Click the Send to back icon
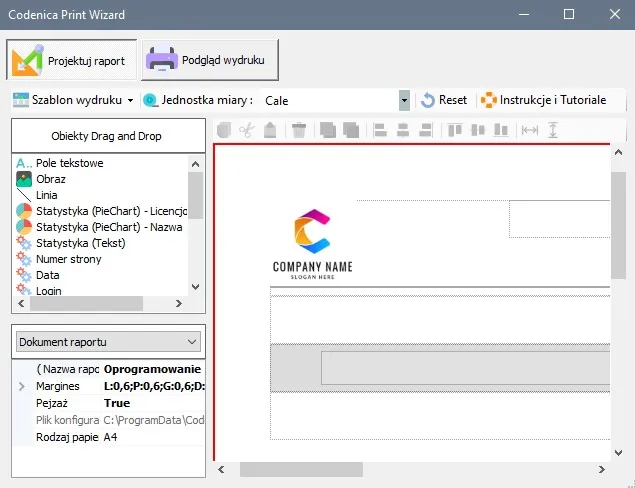 tap(351, 130)
